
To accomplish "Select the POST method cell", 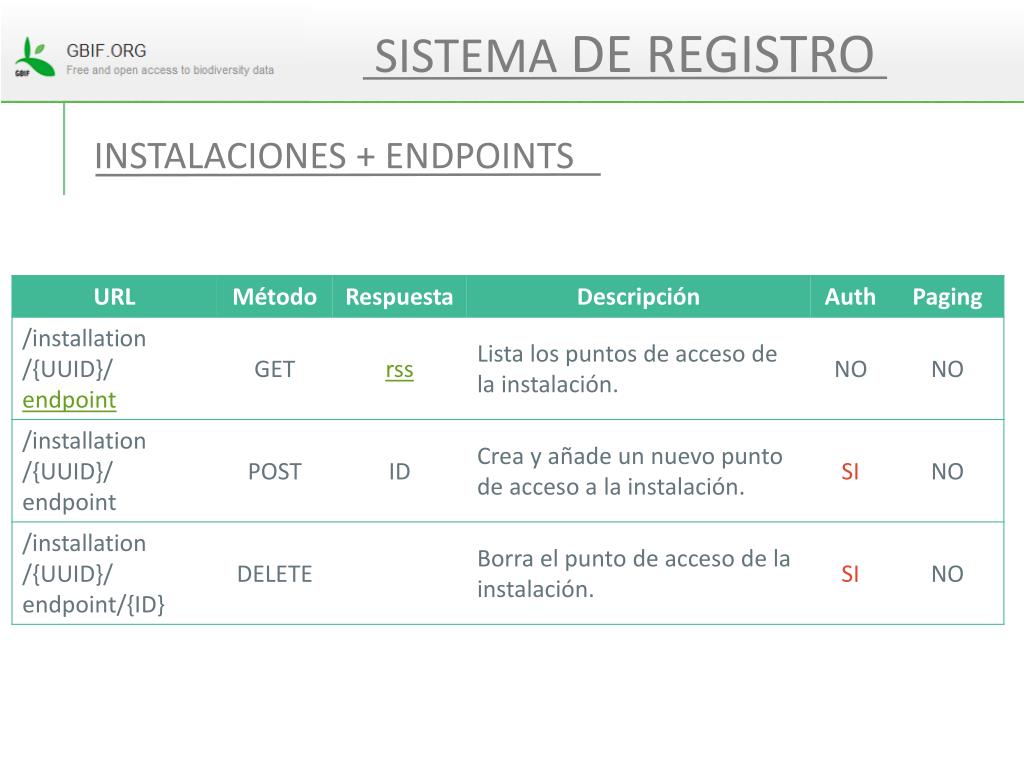I will click(274, 472).
